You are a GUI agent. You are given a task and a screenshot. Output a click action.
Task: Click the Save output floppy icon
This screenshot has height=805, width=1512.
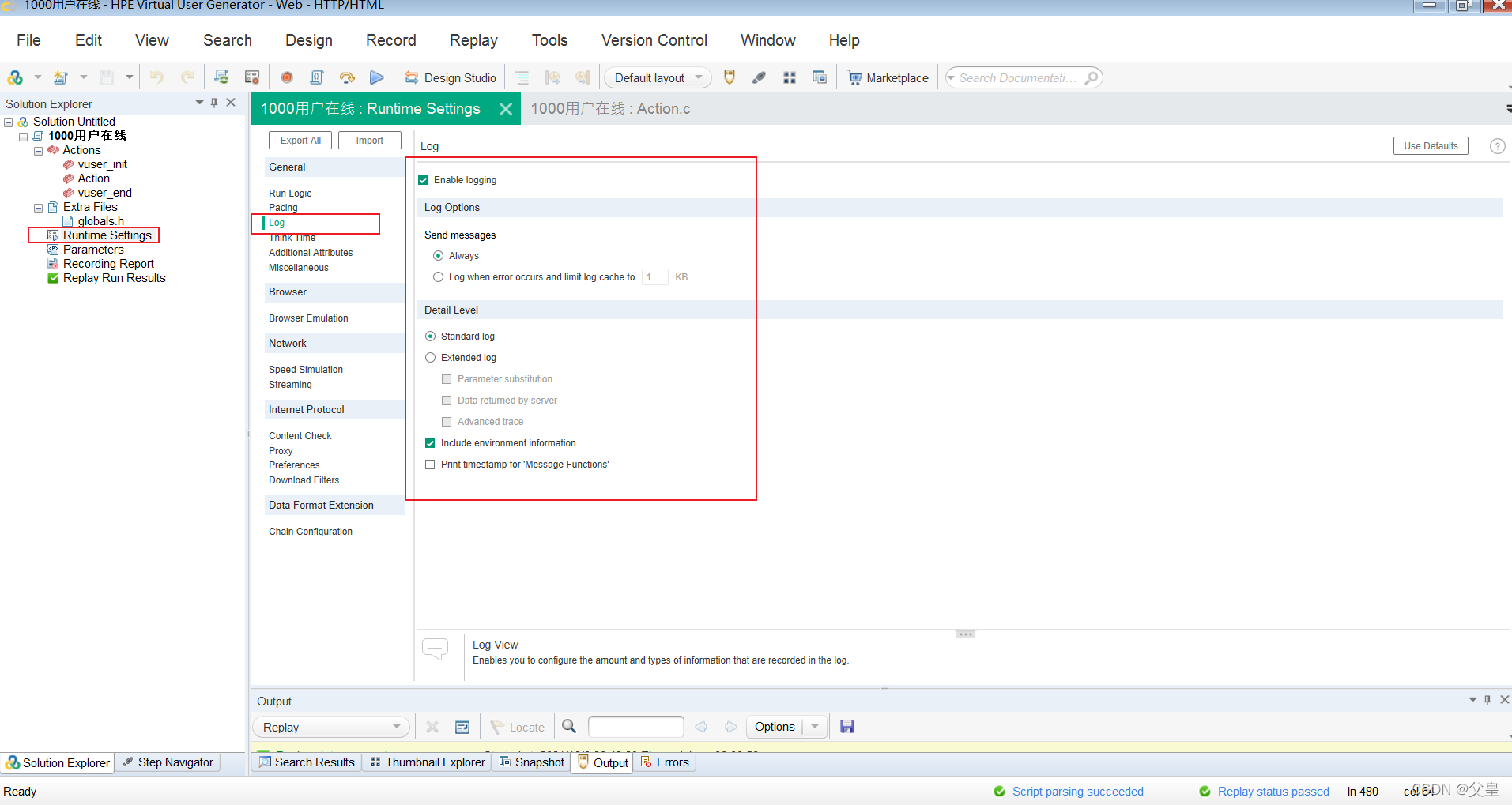pos(847,727)
